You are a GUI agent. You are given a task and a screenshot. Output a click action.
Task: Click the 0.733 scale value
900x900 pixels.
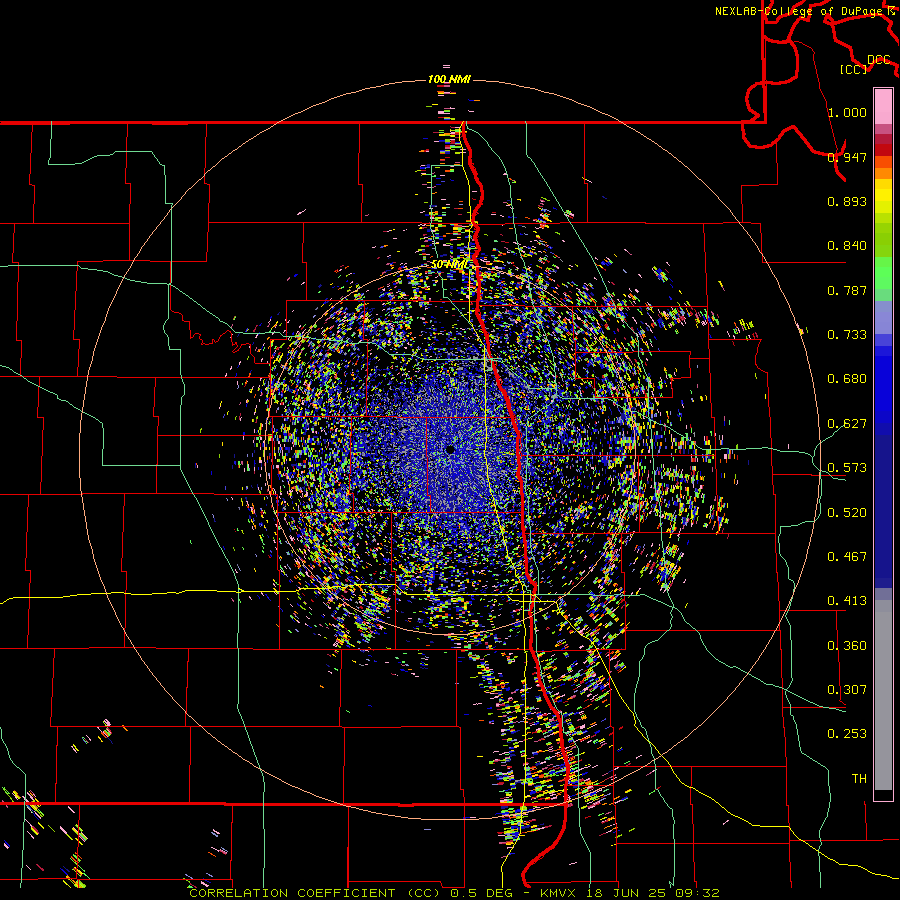(x=847, y=335)
